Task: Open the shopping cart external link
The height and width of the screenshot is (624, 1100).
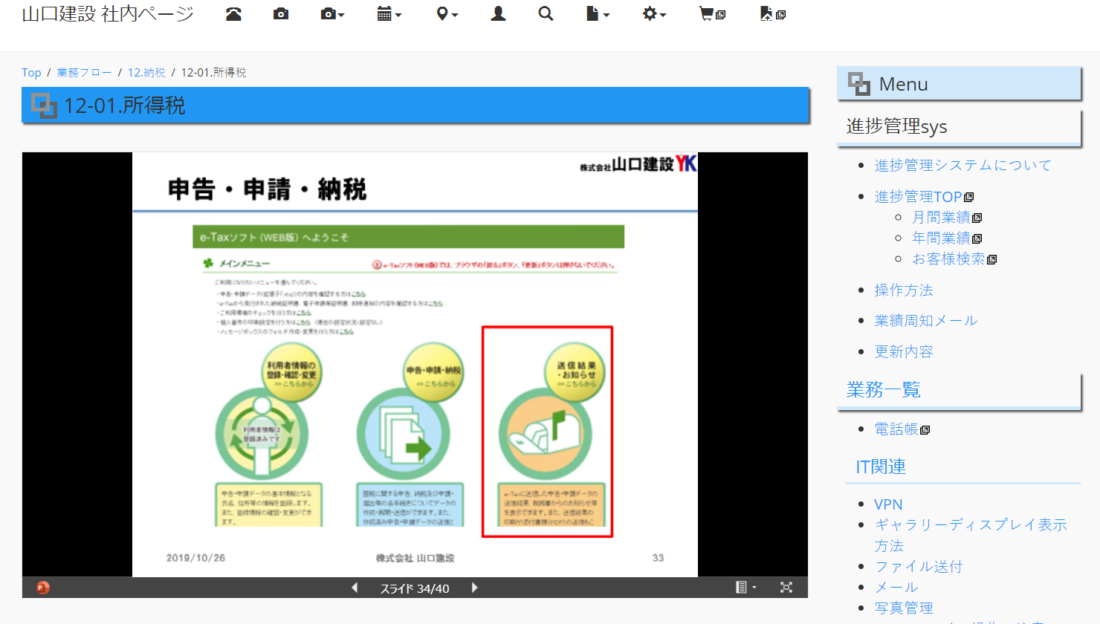Action: point(712,14)
